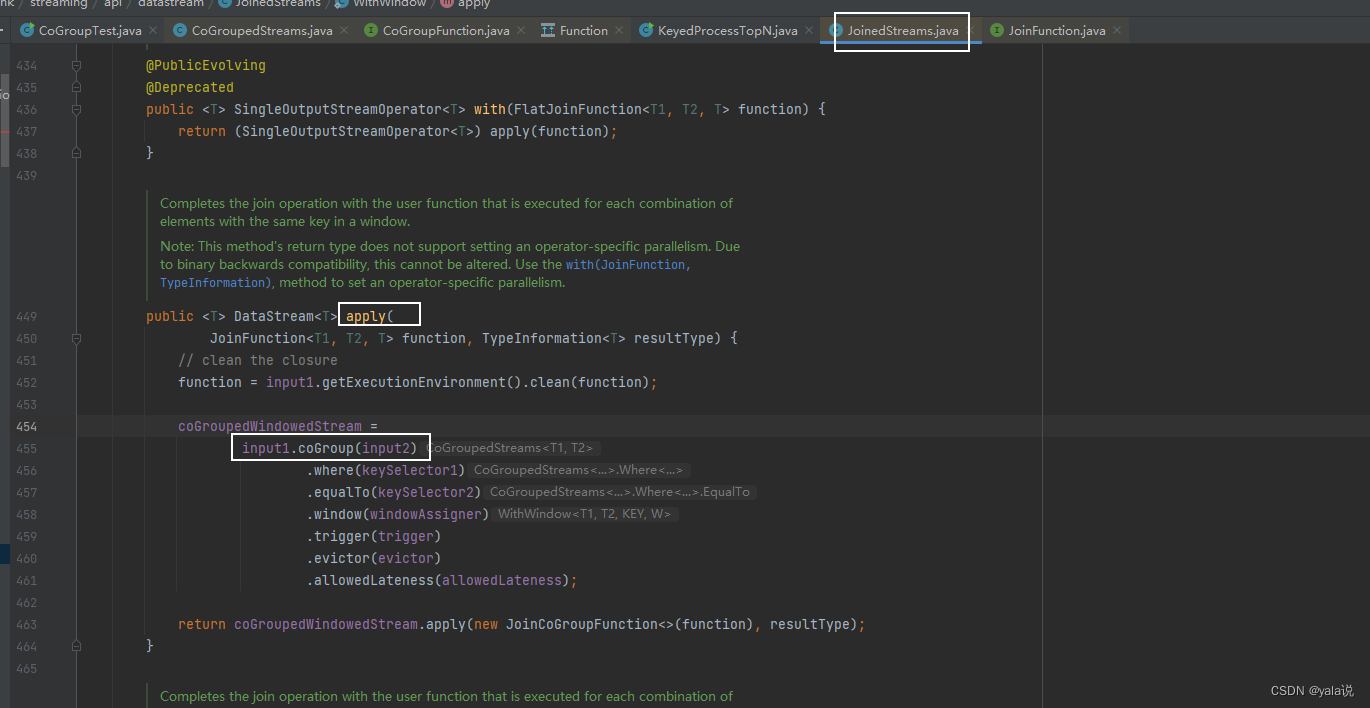Click the @Deprecated annotation
Screen dimensions: 1370x708
pyautogui.click(x=190, y=87)
